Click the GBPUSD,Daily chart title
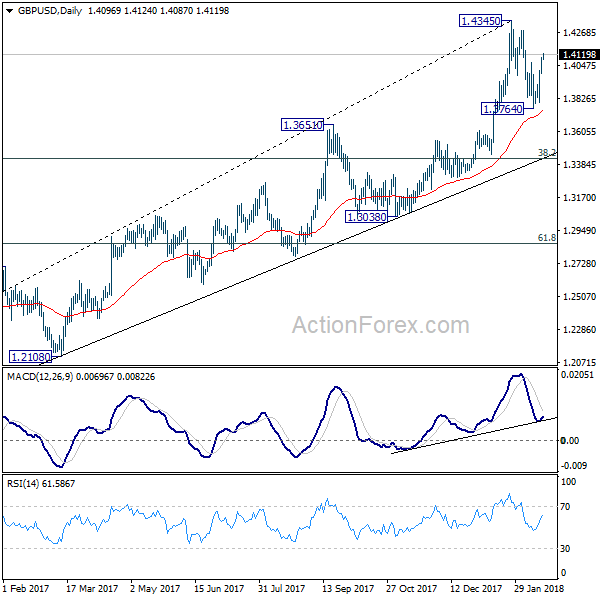The height and width of the screenshot is (600, 600). pos(50,11)
